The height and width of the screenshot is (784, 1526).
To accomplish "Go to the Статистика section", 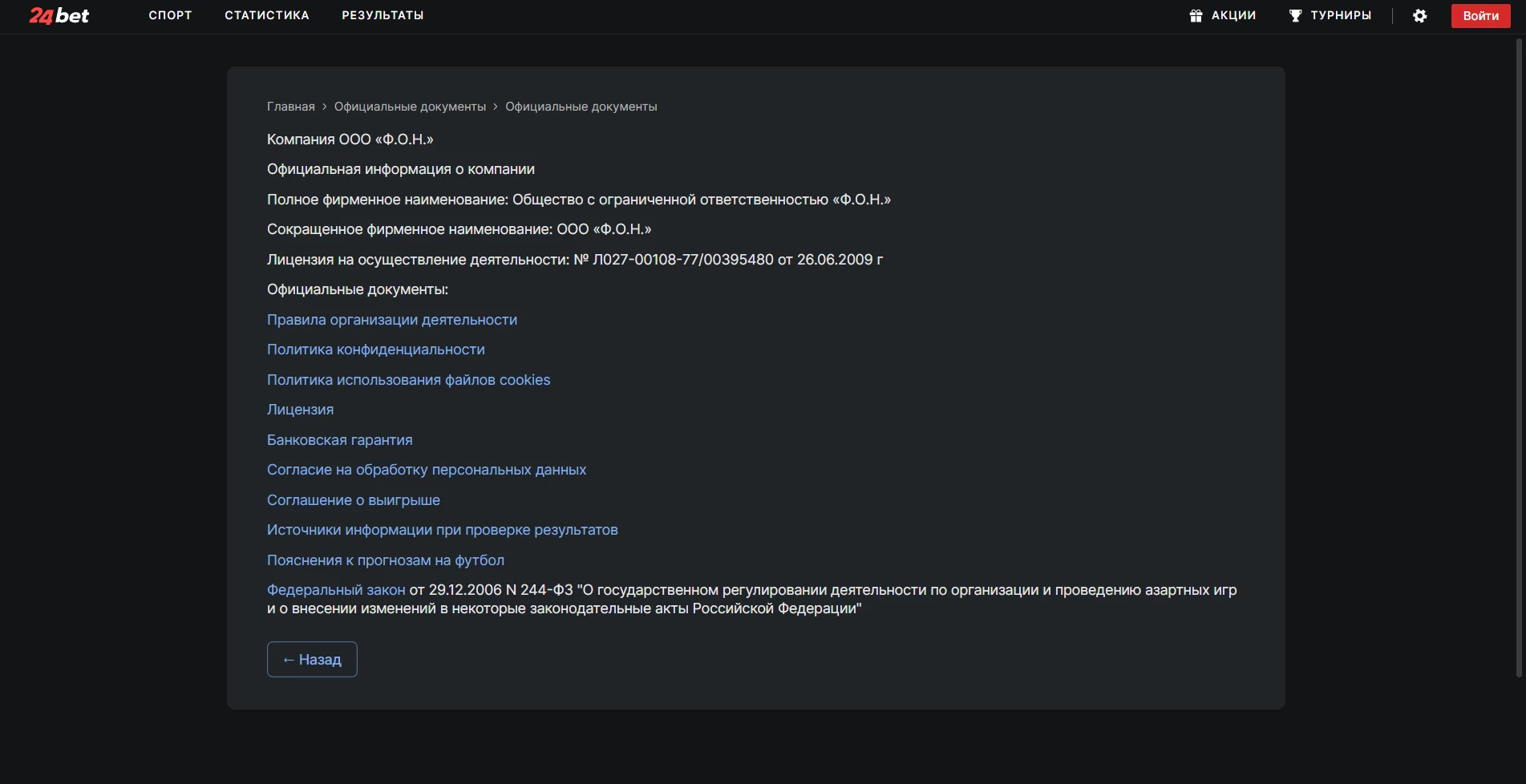I will point(266,15).
